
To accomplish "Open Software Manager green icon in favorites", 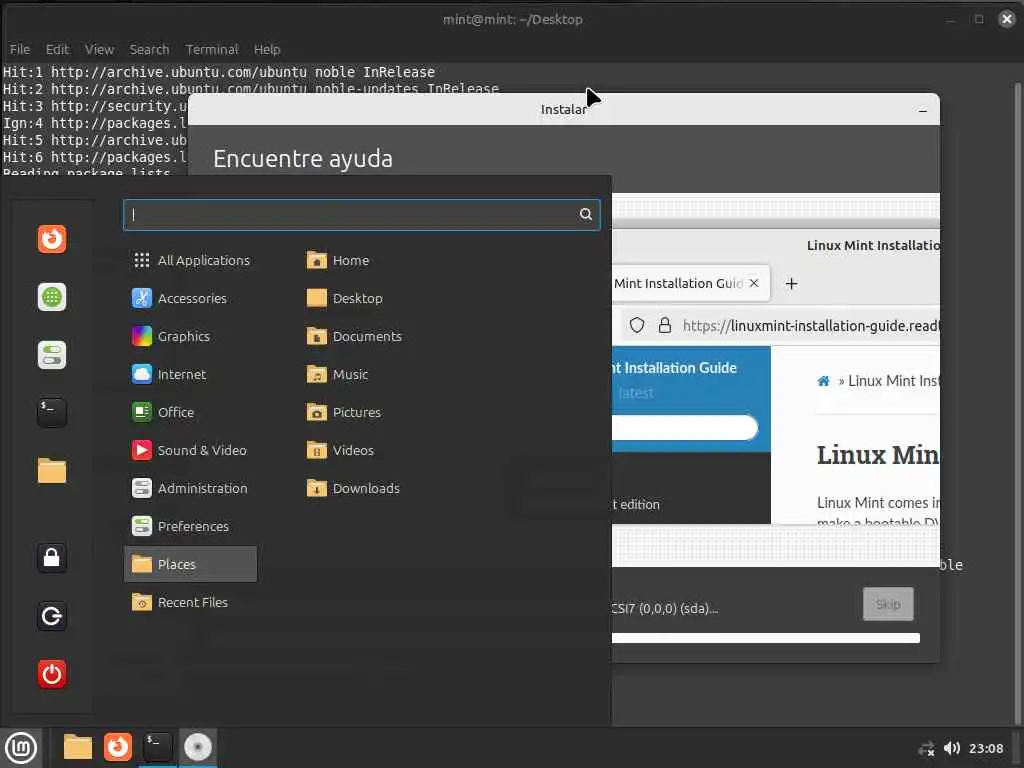I will [x=52, y=297].
